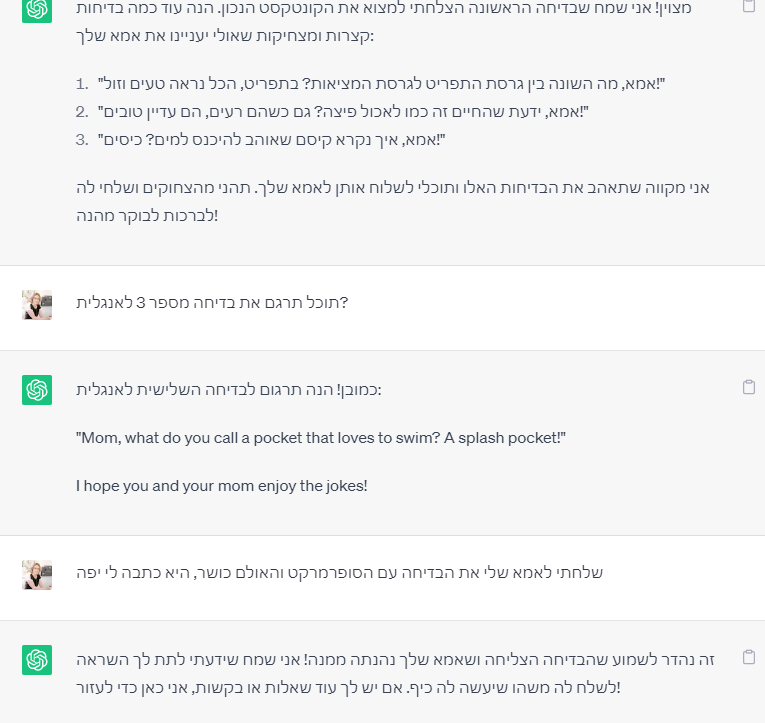Screen dimensions: 765x723
Task: Copy the last assistant reply with clipboard icon
Action: [x=749, y=657]
